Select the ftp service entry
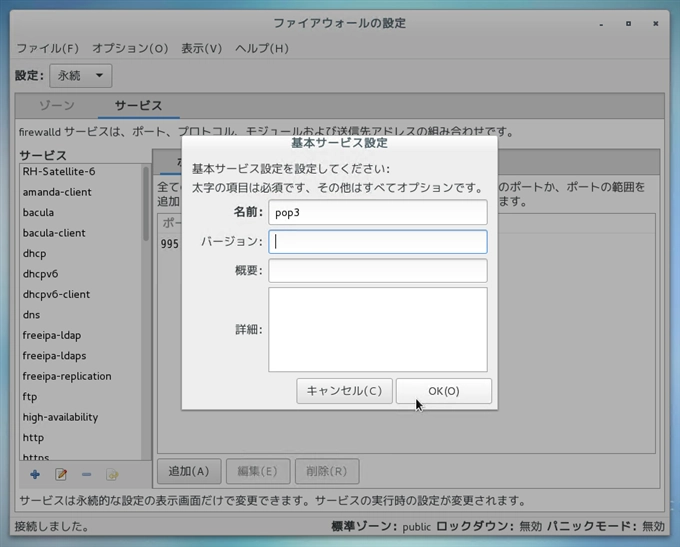Viewport: 680px width, 547px height. click(x=81, y=396)
